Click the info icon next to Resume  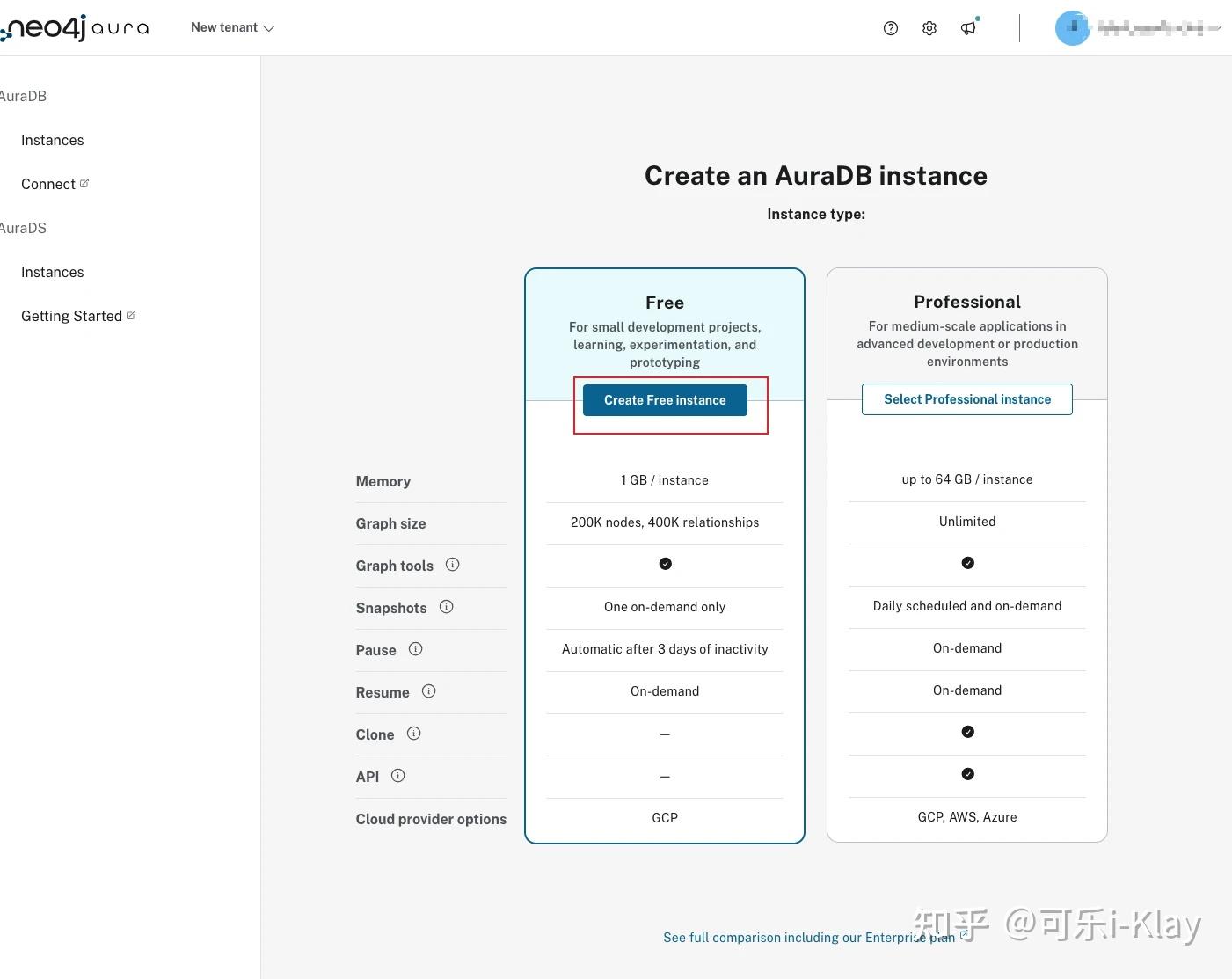(x=428, y=691)
